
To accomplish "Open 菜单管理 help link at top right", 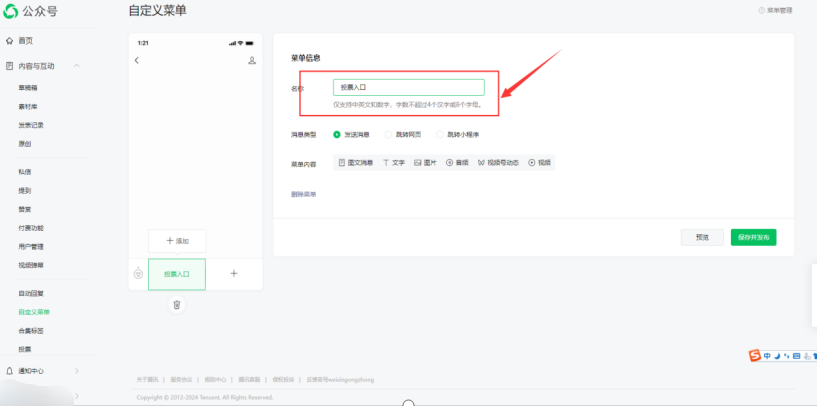I will click(x=775, y=10).
